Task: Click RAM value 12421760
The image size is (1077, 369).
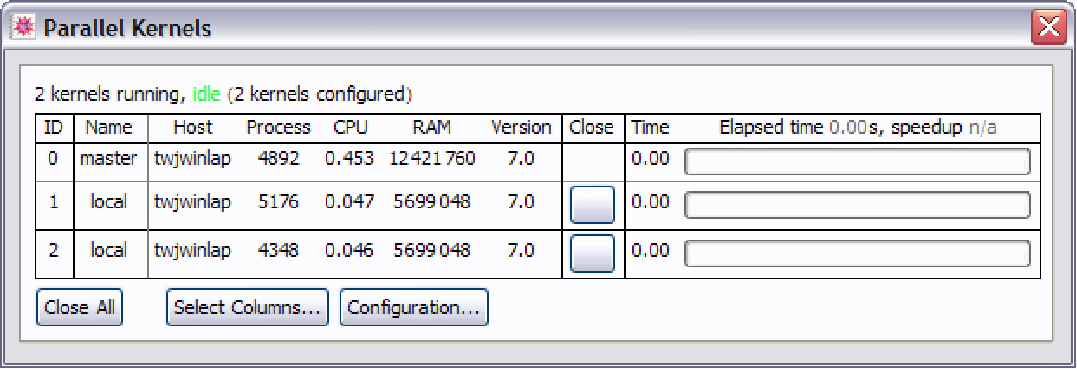Action: pos(431,159)
